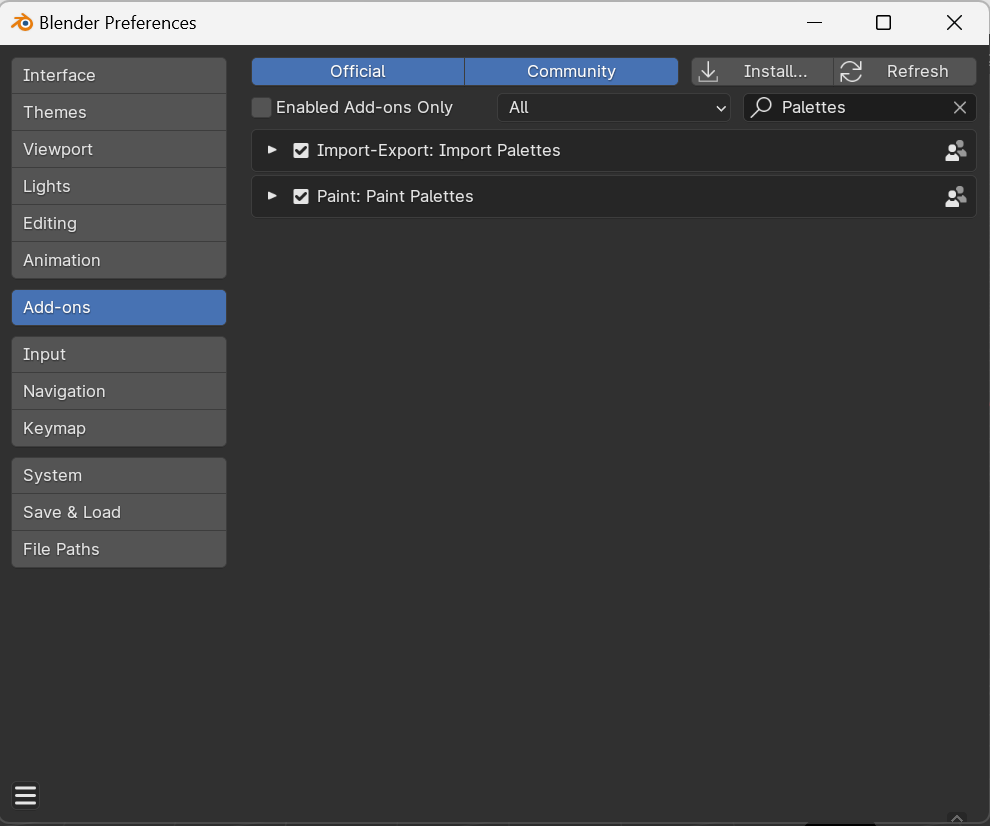The width and height of the screenshot is (990, 826).
Task: Open the All category dropdown
Action: point(614,107)
